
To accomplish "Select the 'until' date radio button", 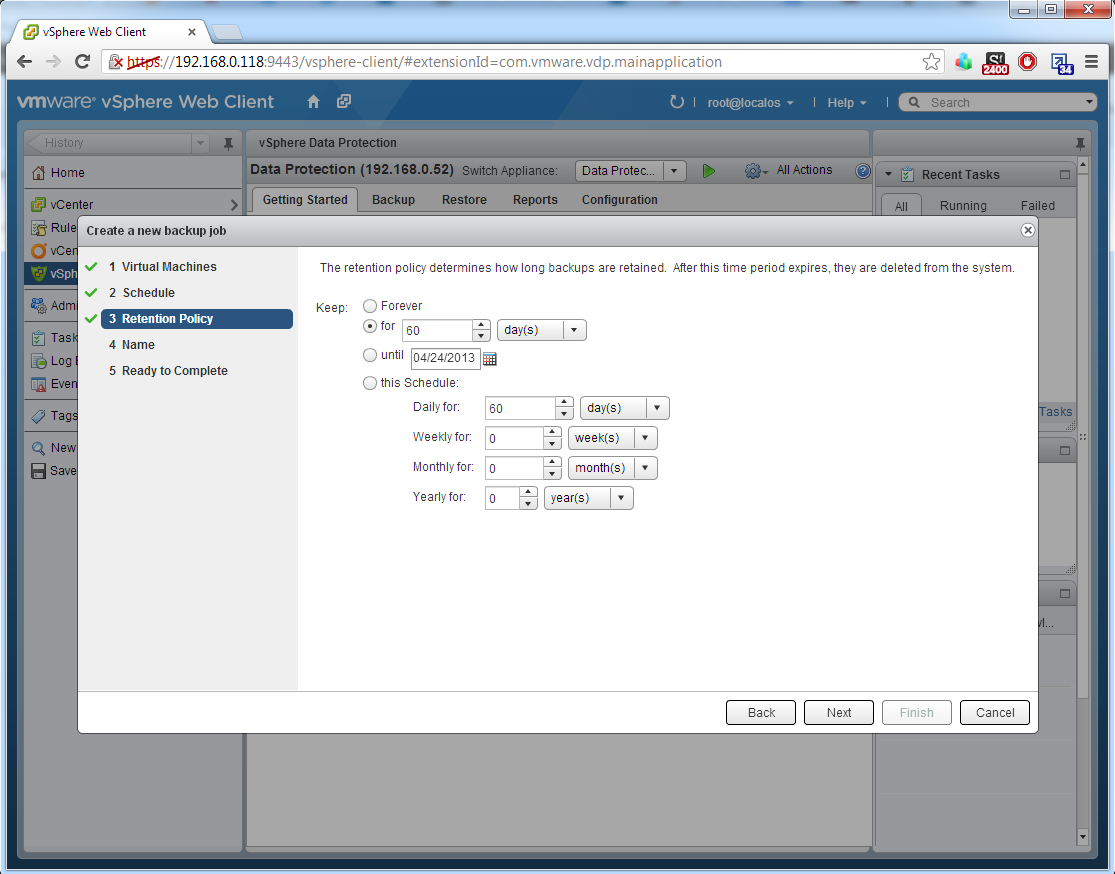I will 370,355.
